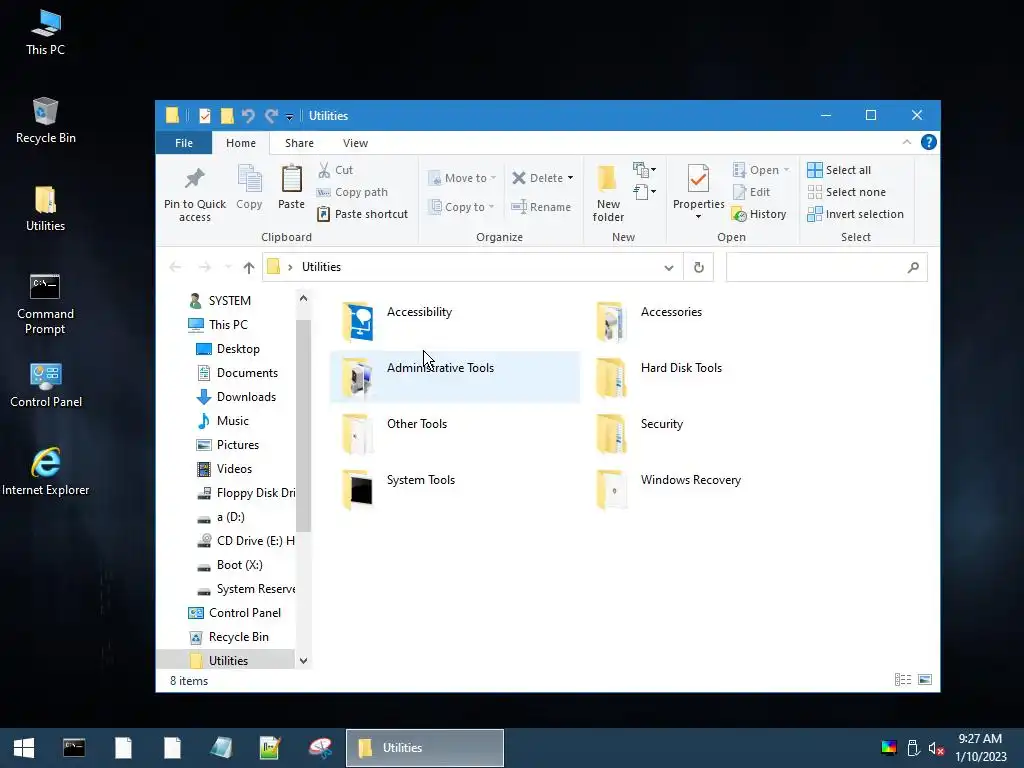Viewport: 1024px width, 768px height.
Task: Switch to the Share ribbon tab
Action: pyautogui.click(x=299, y=143)
